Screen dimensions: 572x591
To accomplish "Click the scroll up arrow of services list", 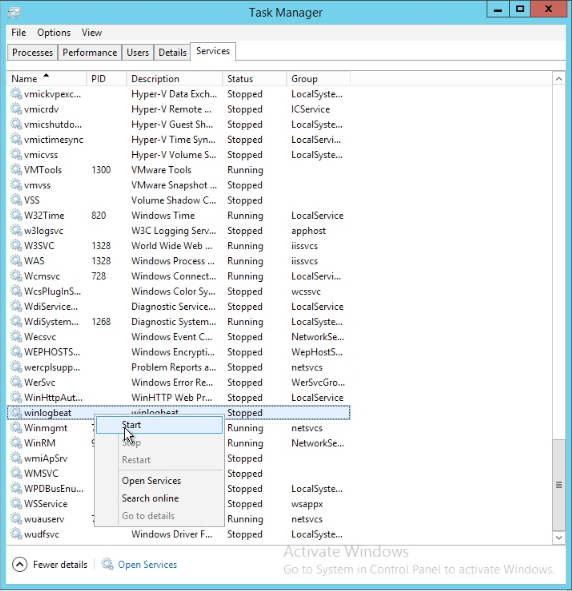I will click(x=559, y=79).
